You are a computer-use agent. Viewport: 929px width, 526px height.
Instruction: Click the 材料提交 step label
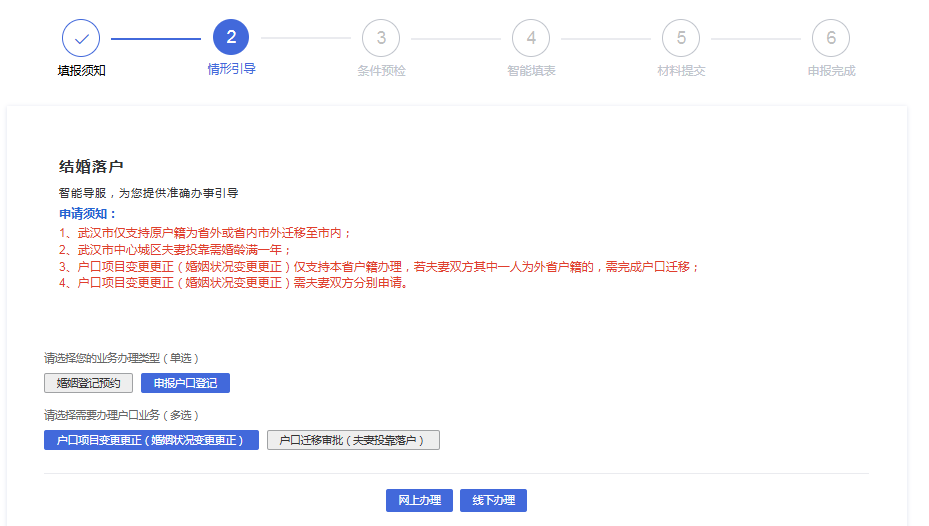pyautogui.click(x=681, y=70)
